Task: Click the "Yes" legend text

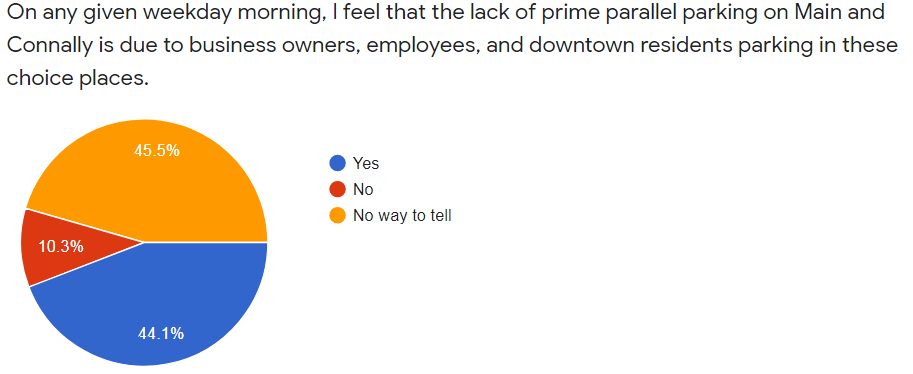Action: [366, 164]
